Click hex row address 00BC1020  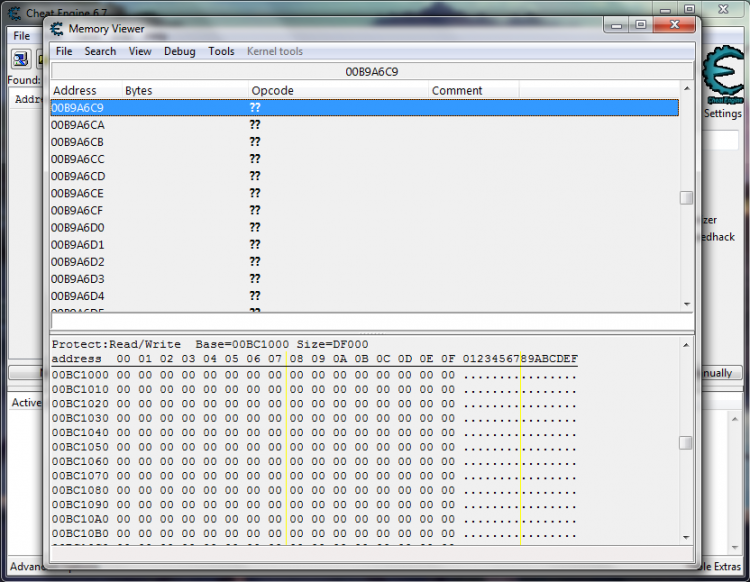[x=80, y=404]
